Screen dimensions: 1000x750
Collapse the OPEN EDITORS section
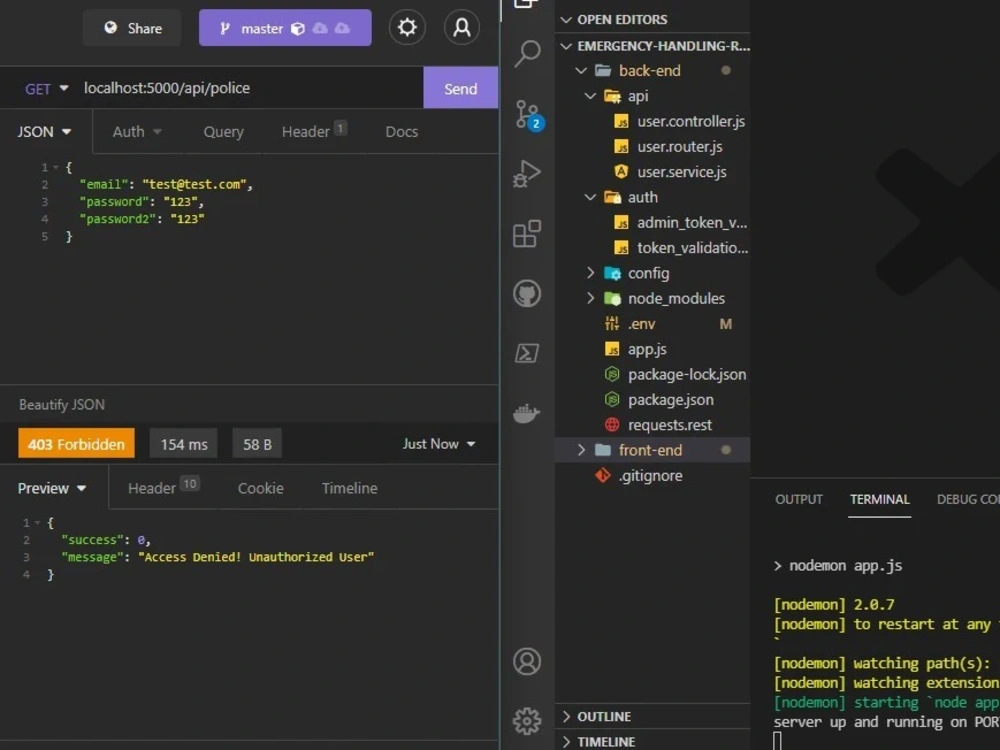click(x=566, y=20)
